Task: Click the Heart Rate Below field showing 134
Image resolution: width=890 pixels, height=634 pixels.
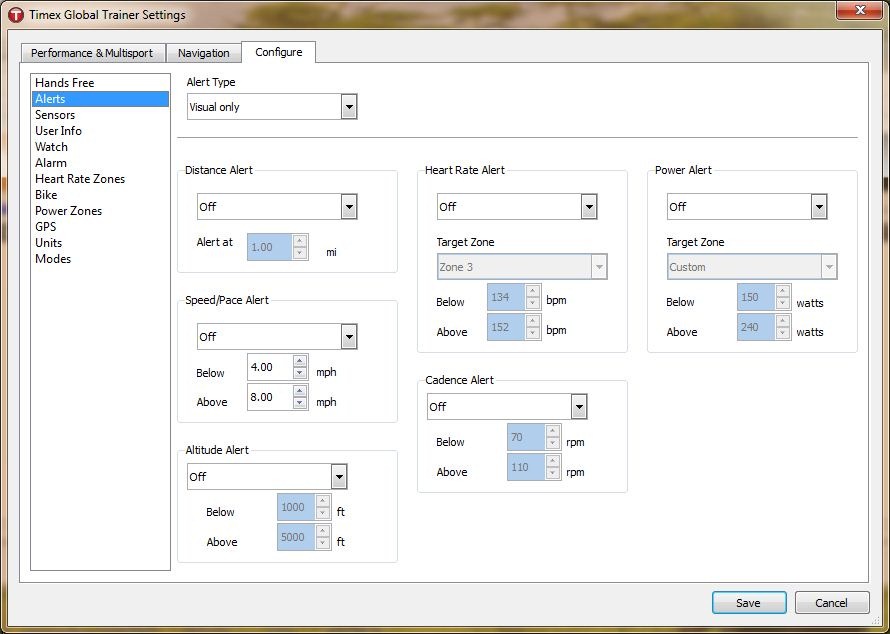Action: click(506, 297)
